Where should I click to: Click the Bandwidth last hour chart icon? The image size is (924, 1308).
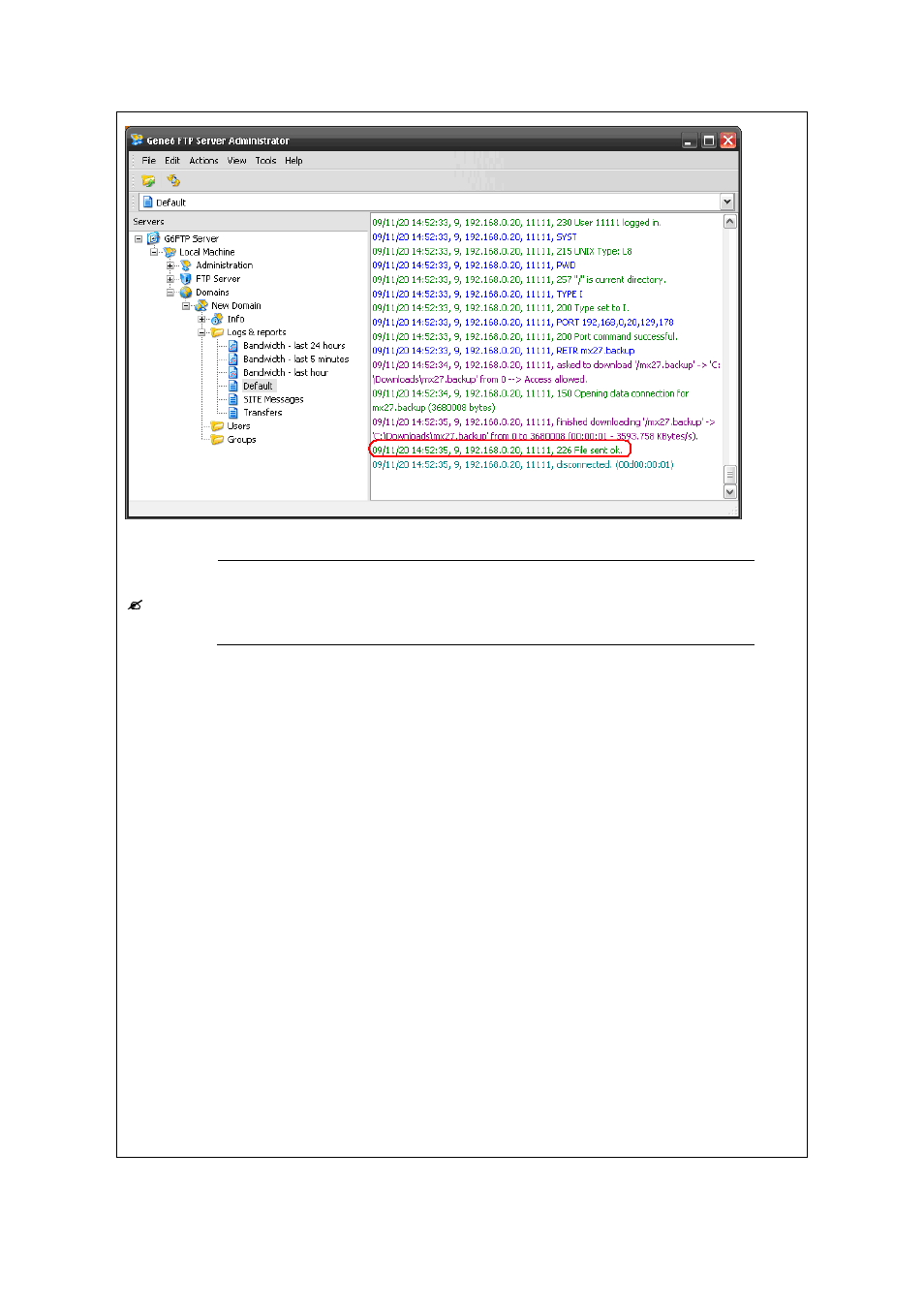point(233,373)
